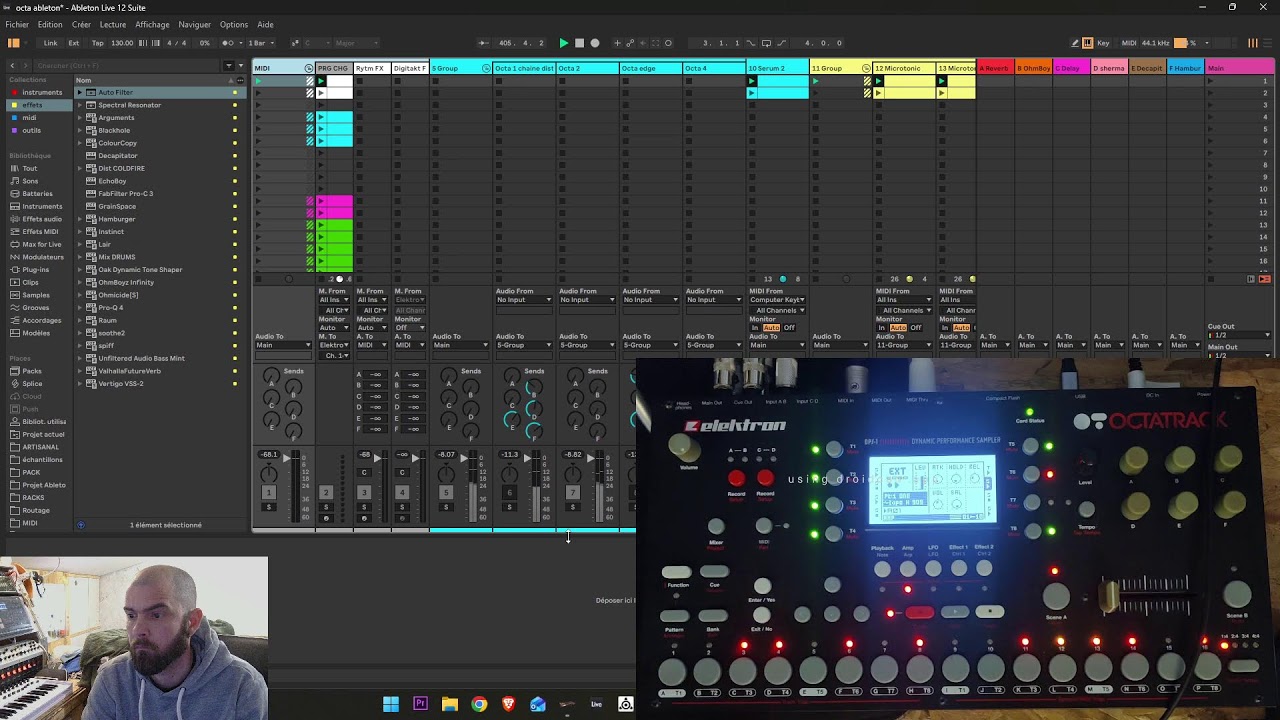Launch first clip in 12 Microtonic track
The width and height of the screenshot is (1280, 720).
[878, 81]
